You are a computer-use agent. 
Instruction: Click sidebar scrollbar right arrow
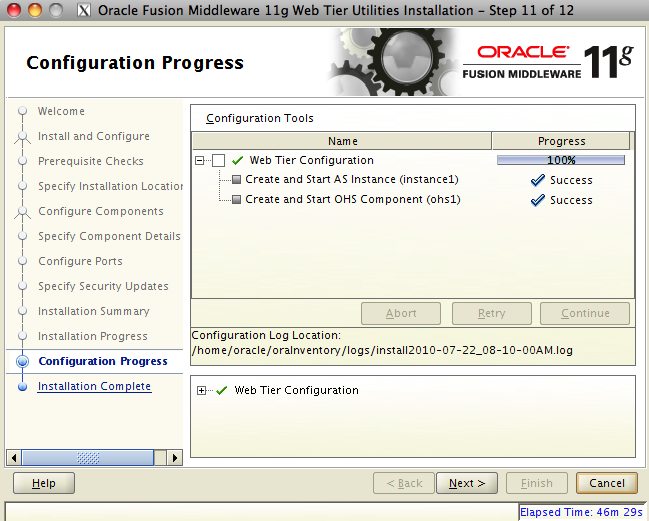coord(175,457)
